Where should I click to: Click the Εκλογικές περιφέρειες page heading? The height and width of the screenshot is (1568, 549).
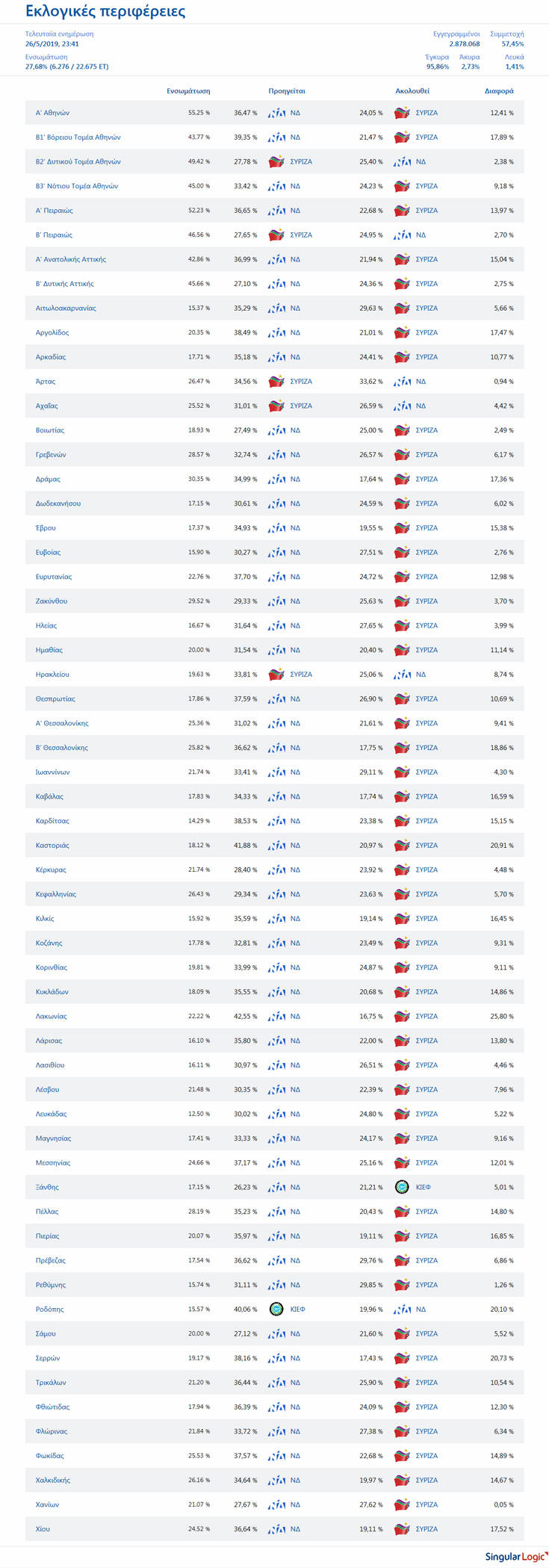click(105, 11)
